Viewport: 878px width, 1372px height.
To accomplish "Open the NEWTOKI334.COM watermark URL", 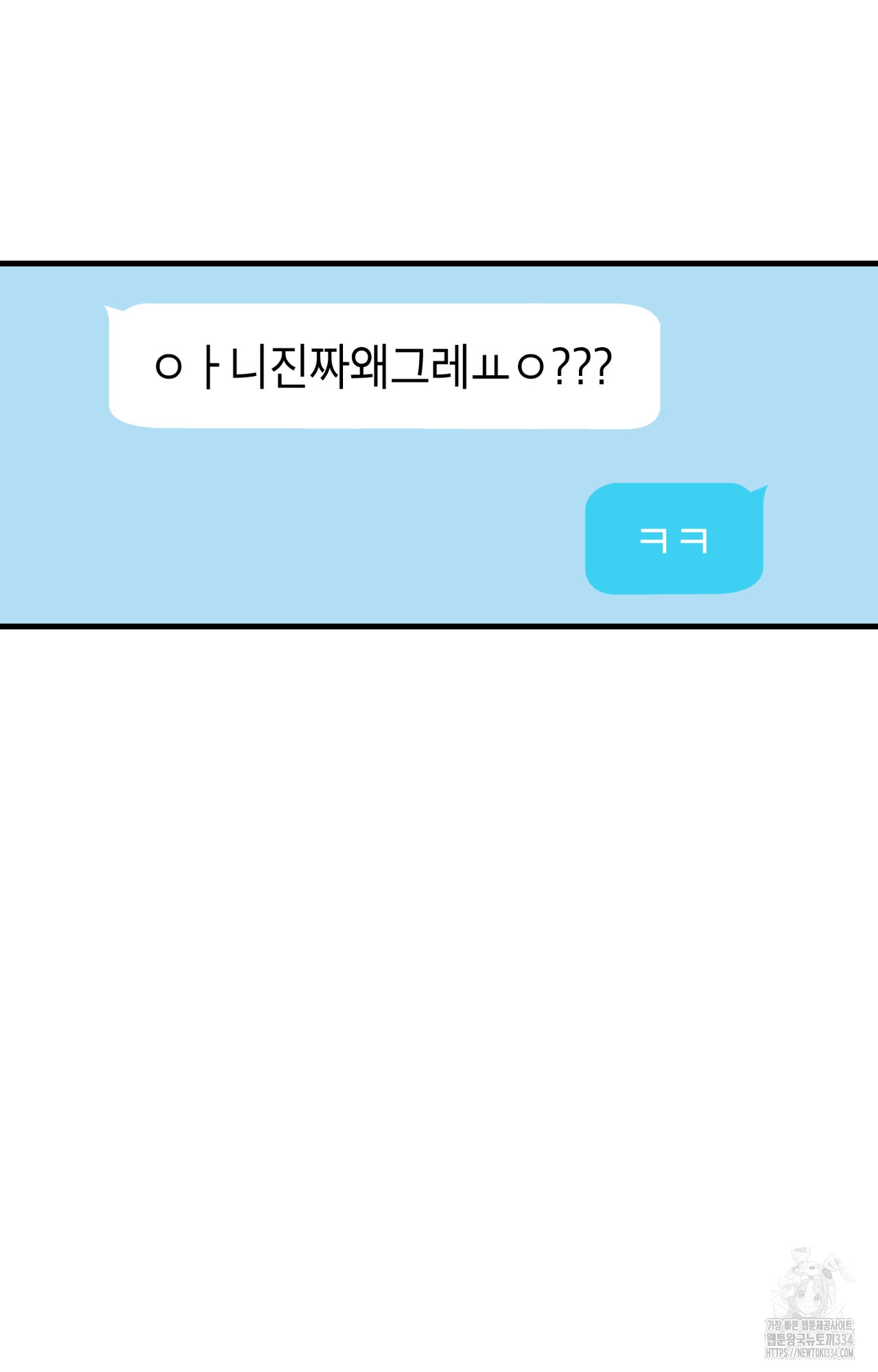I will click(809, 1353).
